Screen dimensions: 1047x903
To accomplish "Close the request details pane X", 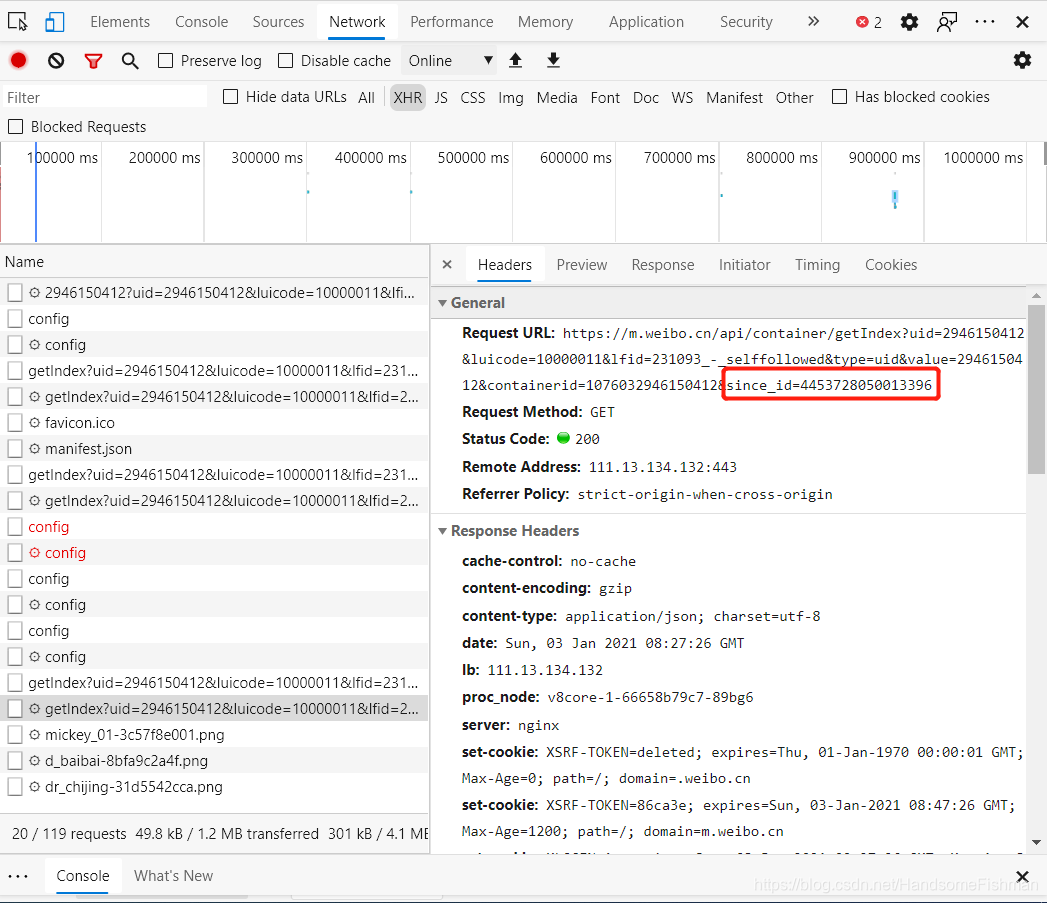I will [447, 264].
